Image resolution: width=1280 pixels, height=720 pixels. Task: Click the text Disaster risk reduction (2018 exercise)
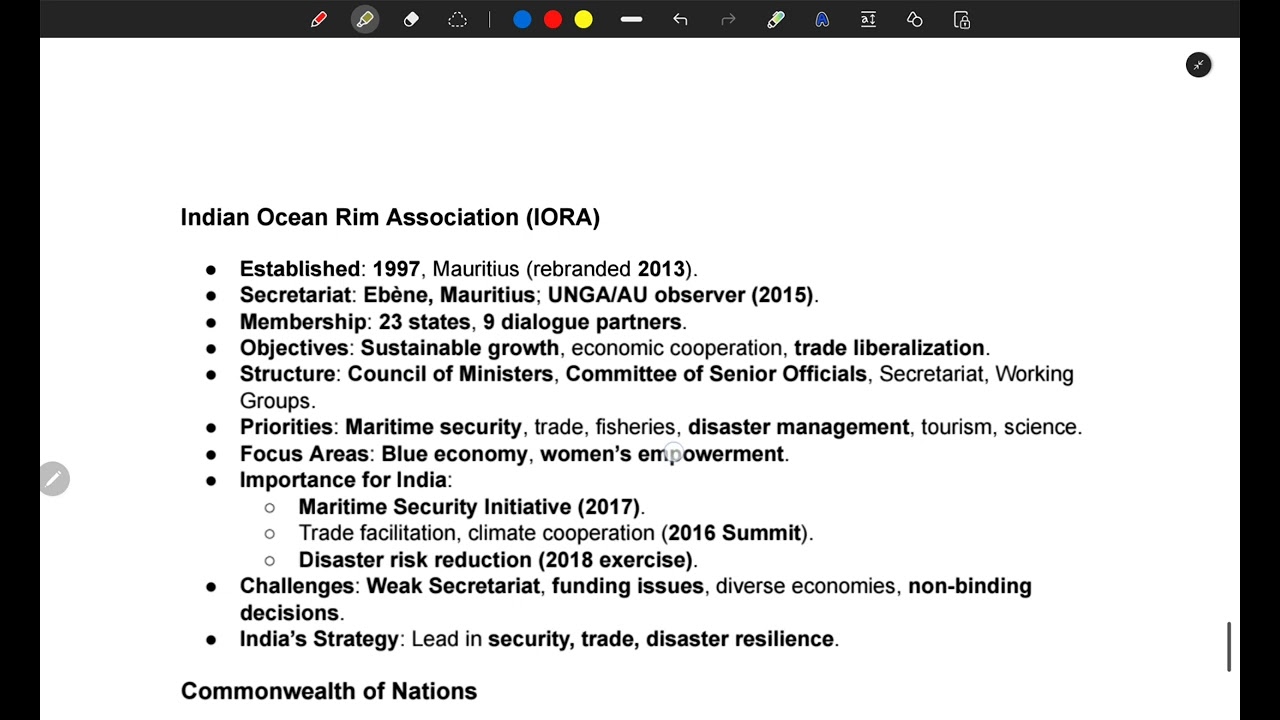tap(495, 560)
